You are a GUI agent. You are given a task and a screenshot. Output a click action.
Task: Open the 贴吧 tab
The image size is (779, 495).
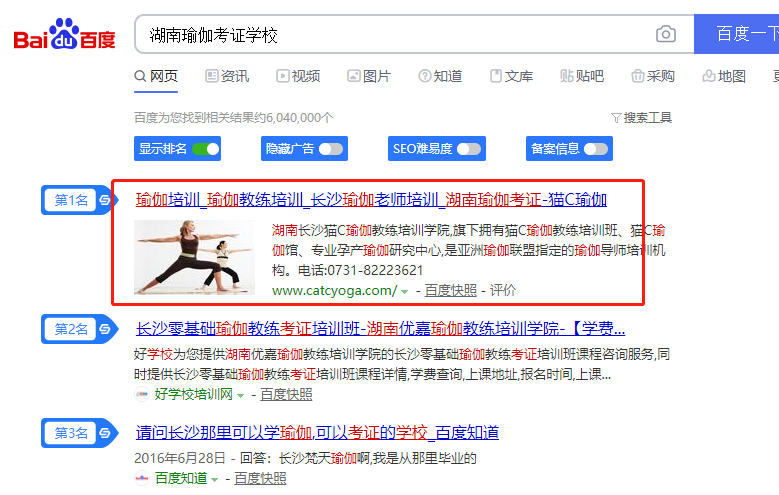tap(582, 76)
